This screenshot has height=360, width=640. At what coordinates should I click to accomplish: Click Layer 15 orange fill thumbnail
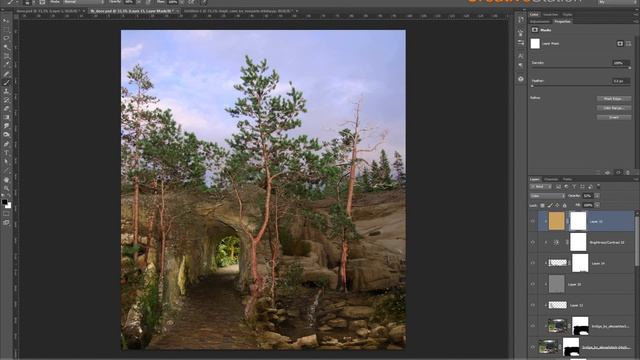(557, 221)
